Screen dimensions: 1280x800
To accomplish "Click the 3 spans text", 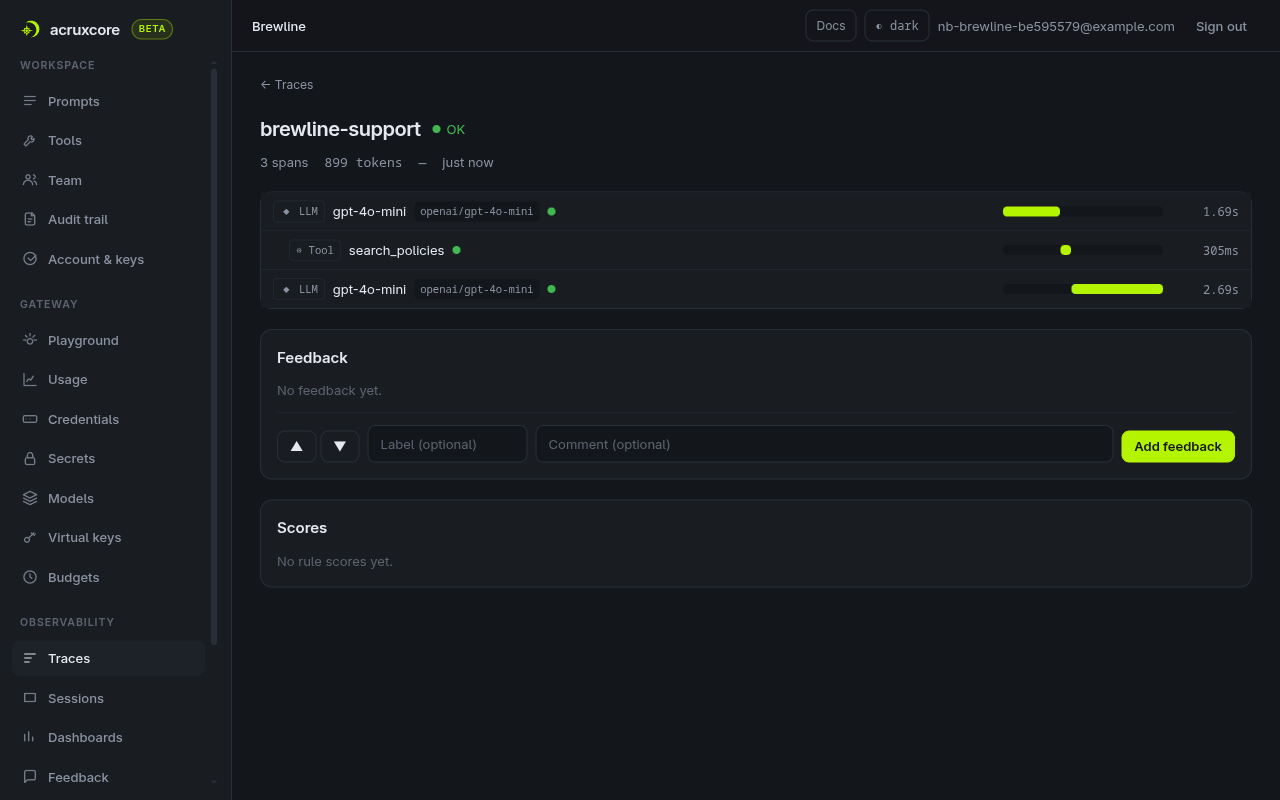I will click(x=284, y=162).
